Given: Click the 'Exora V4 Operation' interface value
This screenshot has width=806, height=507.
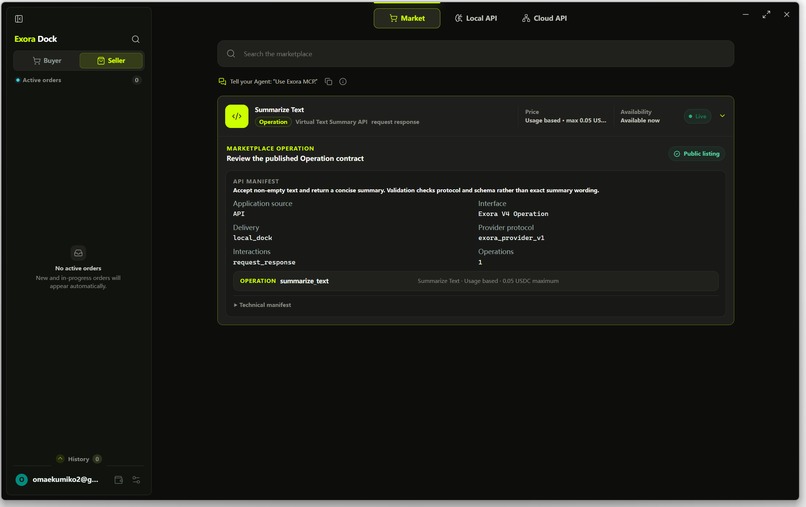Looking at the screenshot, I should click(x=513, y=214).
